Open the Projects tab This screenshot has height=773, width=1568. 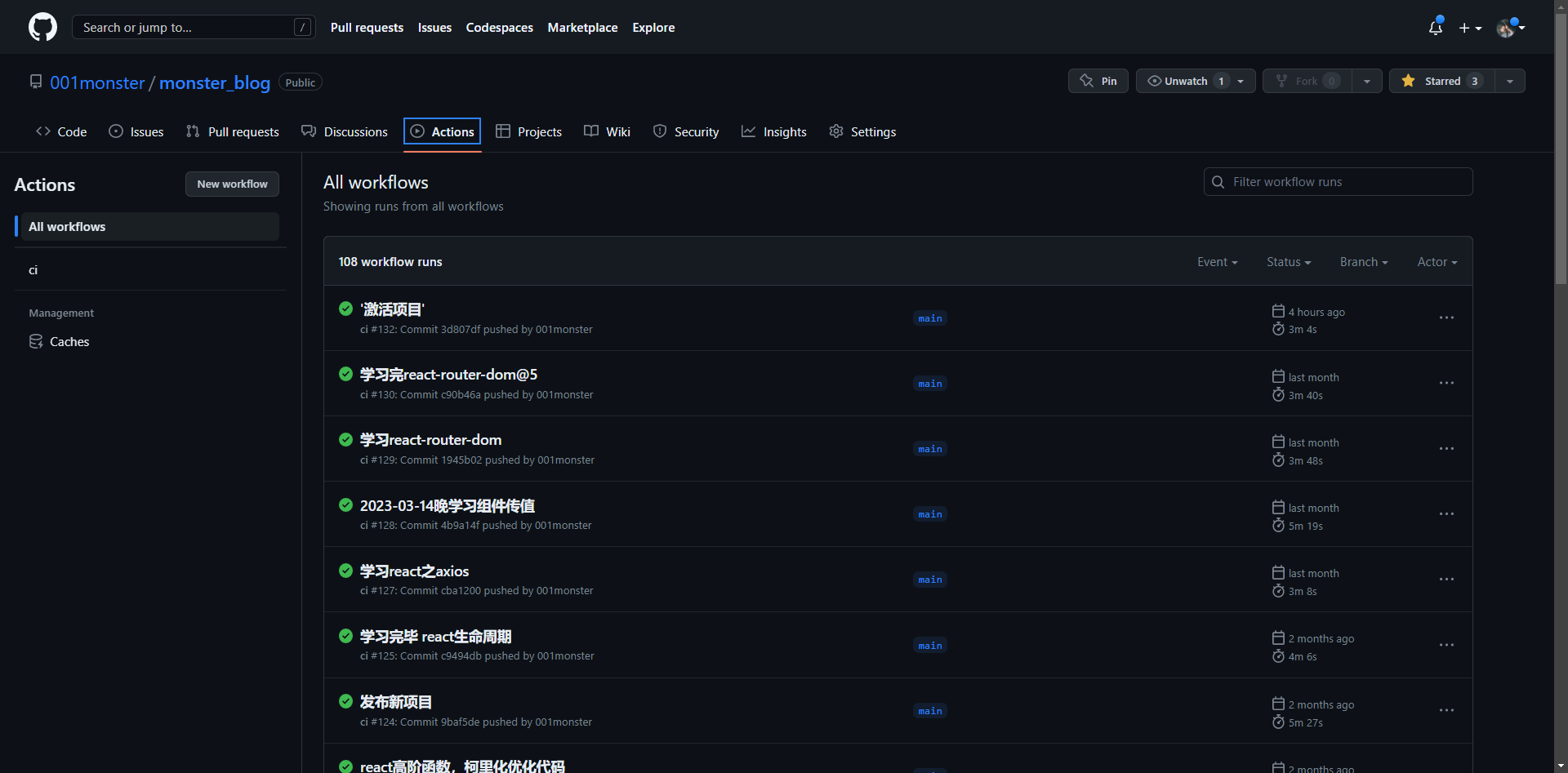529,131
